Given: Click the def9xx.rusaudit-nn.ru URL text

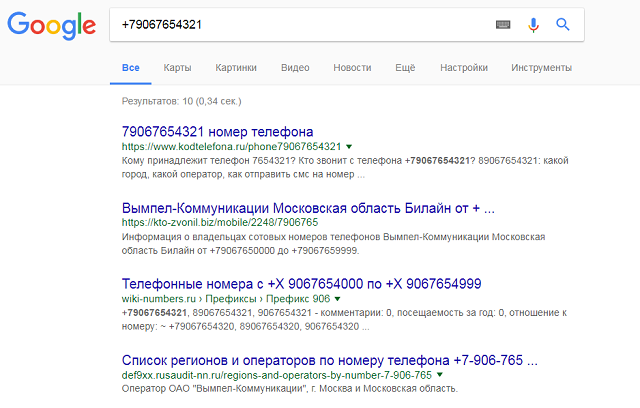Looking at the screenshot, I should [x=277, y=375].
